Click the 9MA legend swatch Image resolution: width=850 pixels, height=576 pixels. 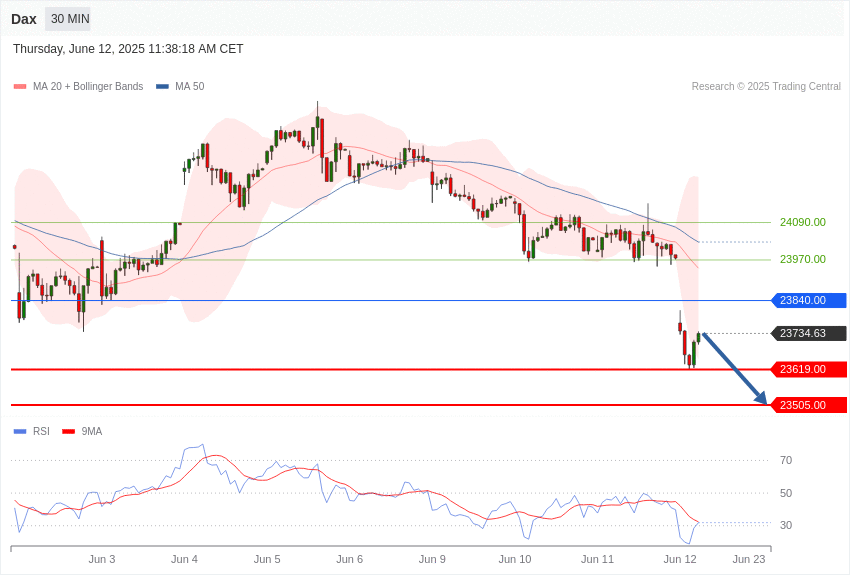(x=68, y=432)
